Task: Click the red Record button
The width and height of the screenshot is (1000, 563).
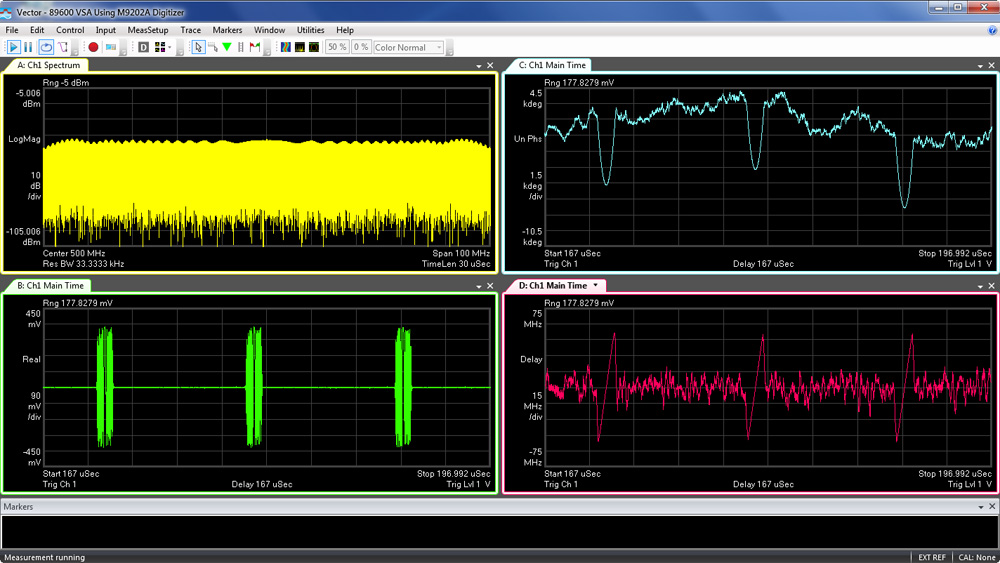Action: click(x=93, y=47)
